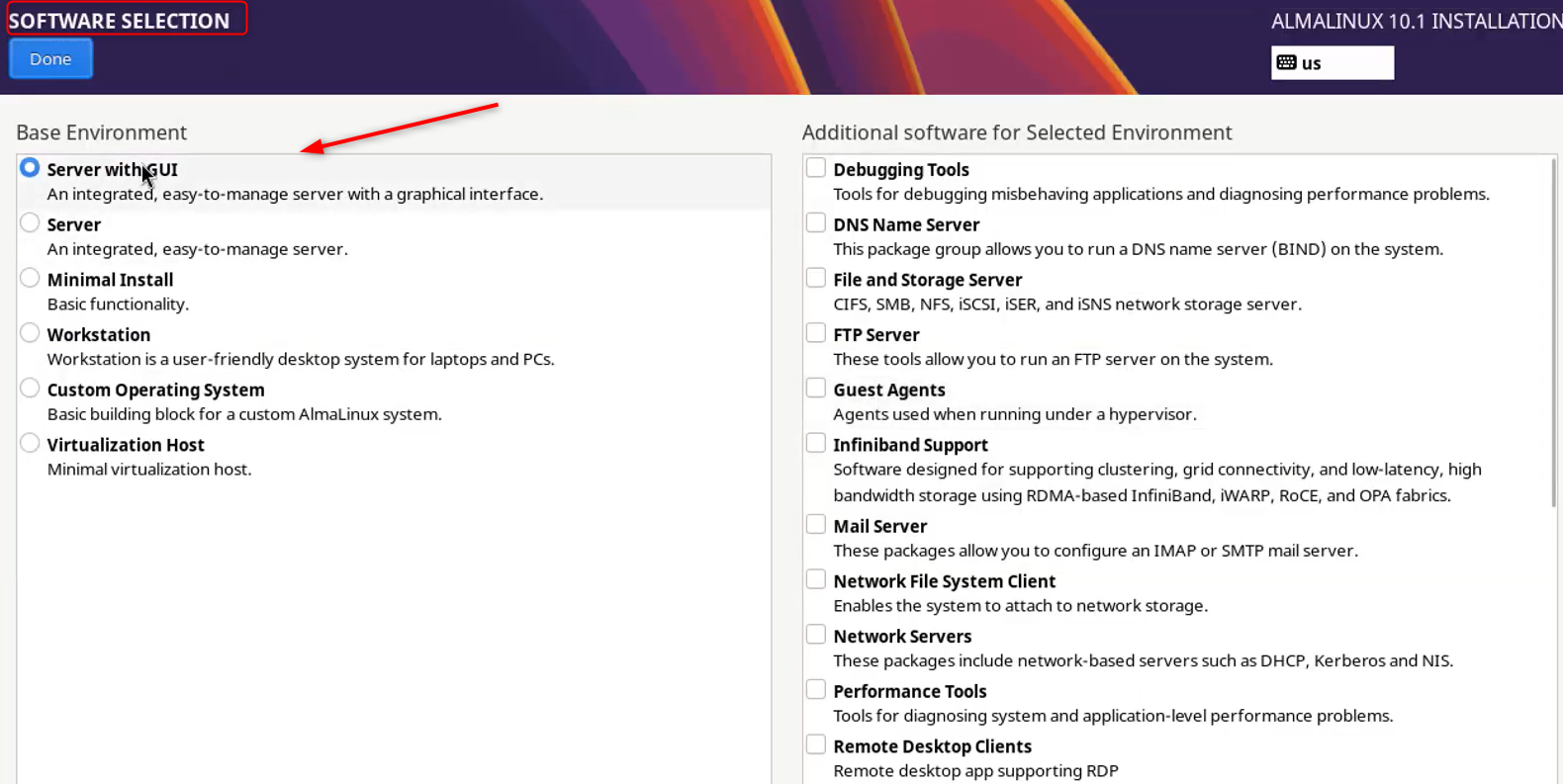Click the 'Guest Agents' label text
Viewport: 1563px width, 784px height.
(x=889, y=391)
